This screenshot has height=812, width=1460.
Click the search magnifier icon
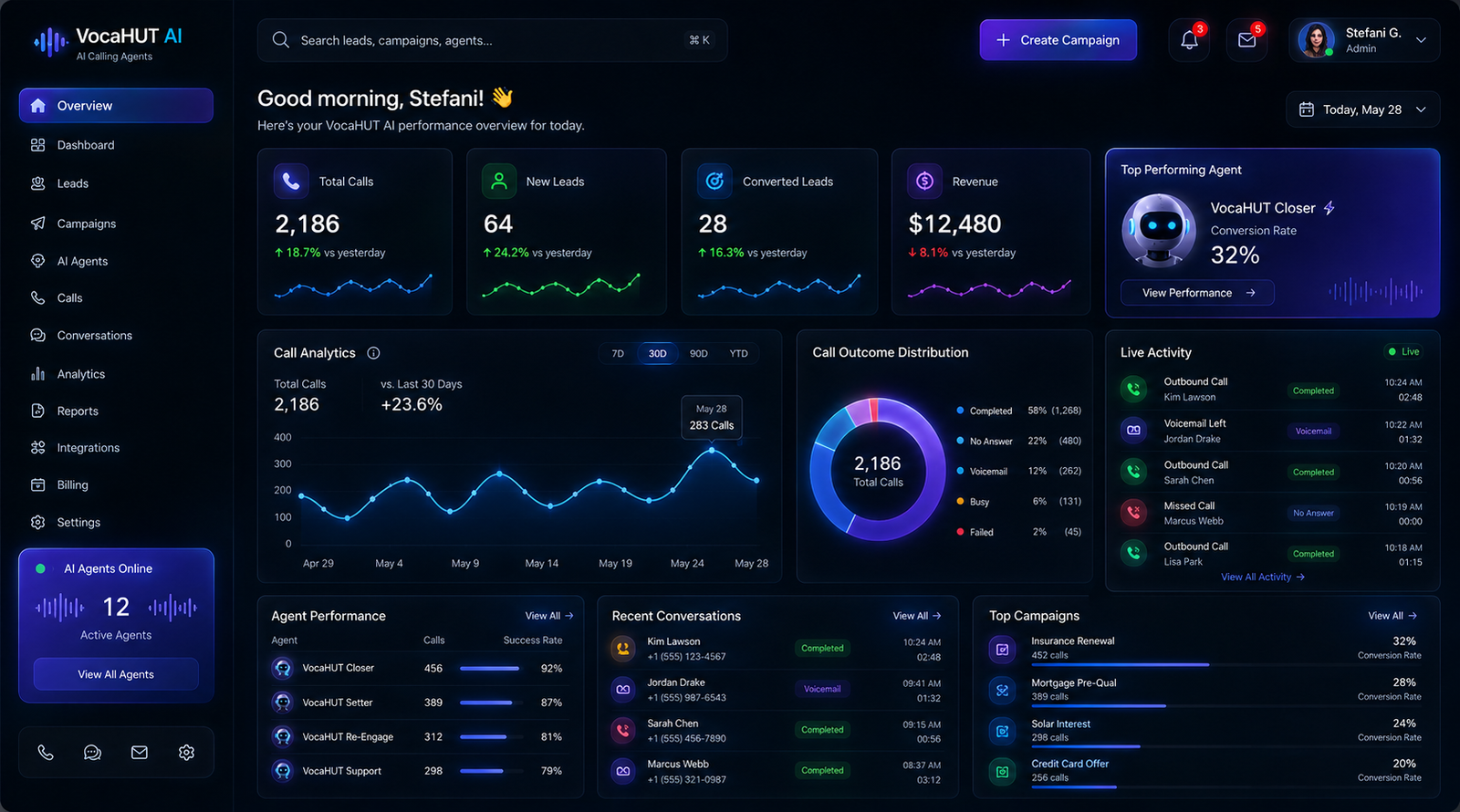pyautogui.click(x=281, y=40)
